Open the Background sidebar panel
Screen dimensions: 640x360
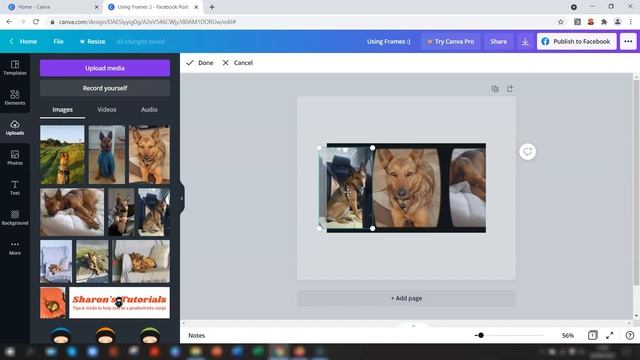15,218
